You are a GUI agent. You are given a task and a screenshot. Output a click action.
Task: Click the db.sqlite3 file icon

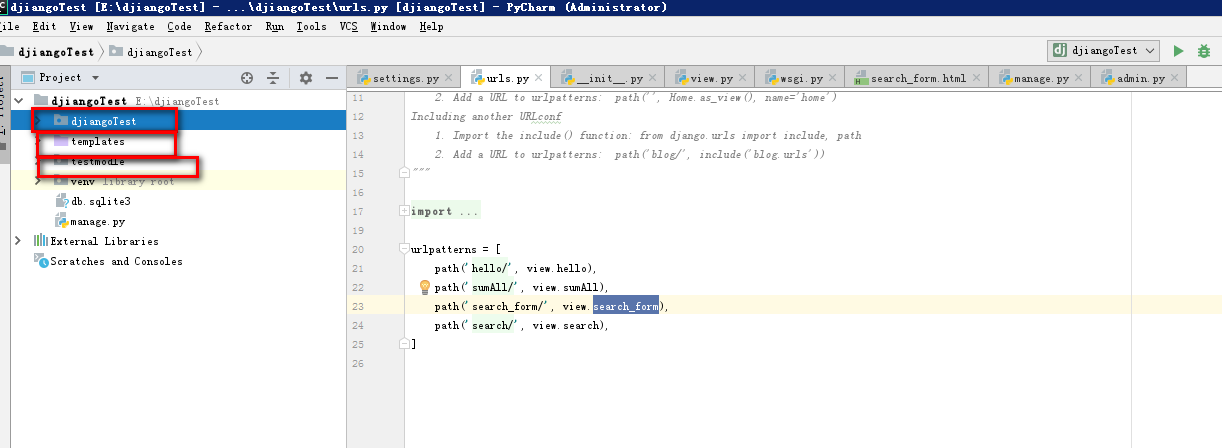(x=62, y=201)
